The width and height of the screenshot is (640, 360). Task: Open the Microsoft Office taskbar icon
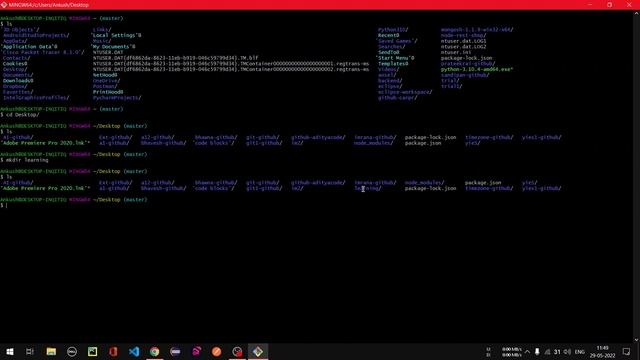tap(113, 351)
